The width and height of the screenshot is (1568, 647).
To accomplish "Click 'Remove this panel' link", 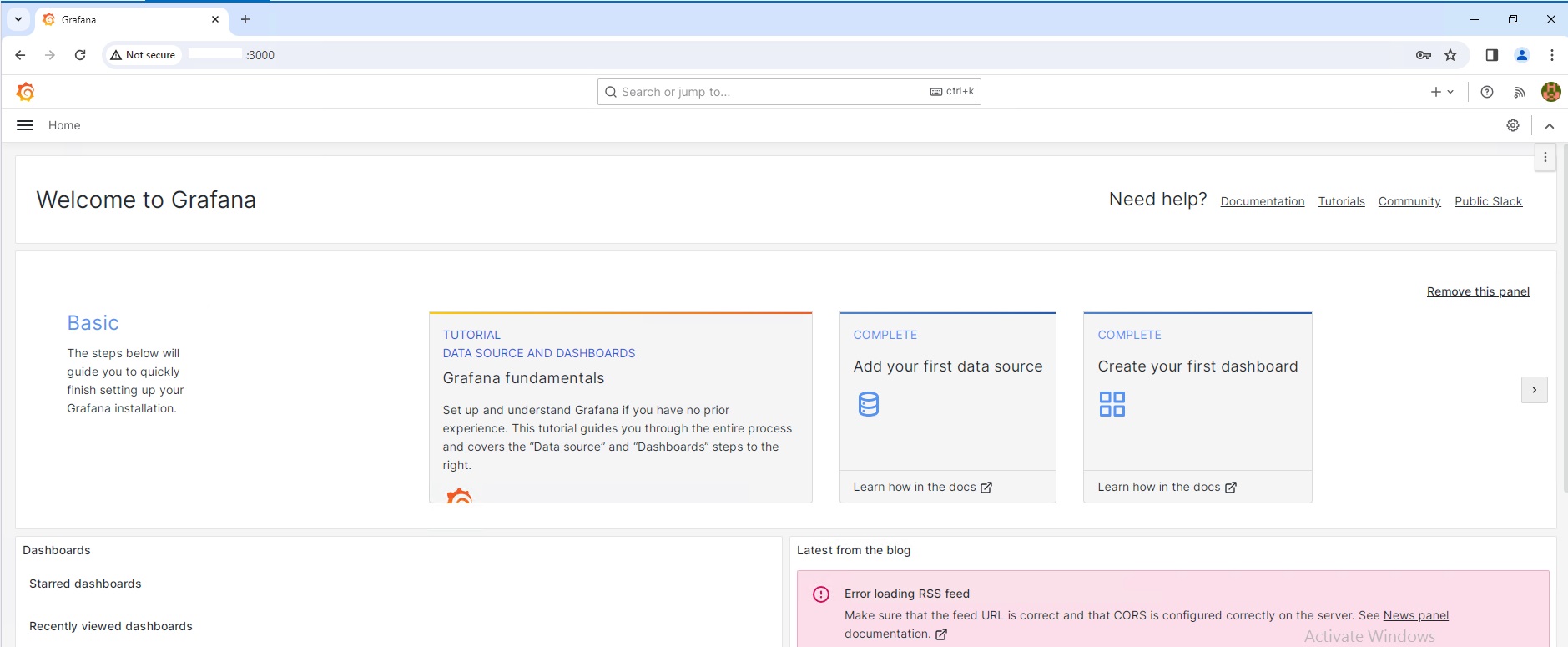I will 1478,291.
